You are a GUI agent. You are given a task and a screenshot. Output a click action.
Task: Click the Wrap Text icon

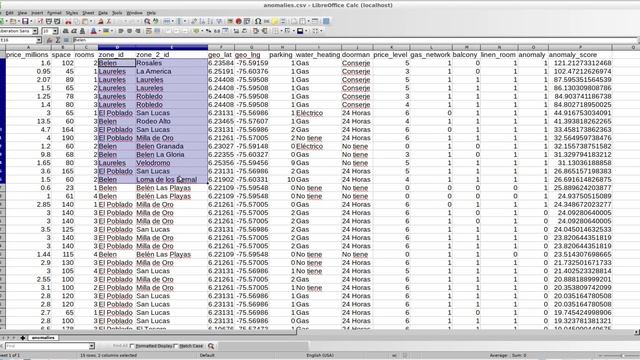pyautogui.click(x=149, y=31)
